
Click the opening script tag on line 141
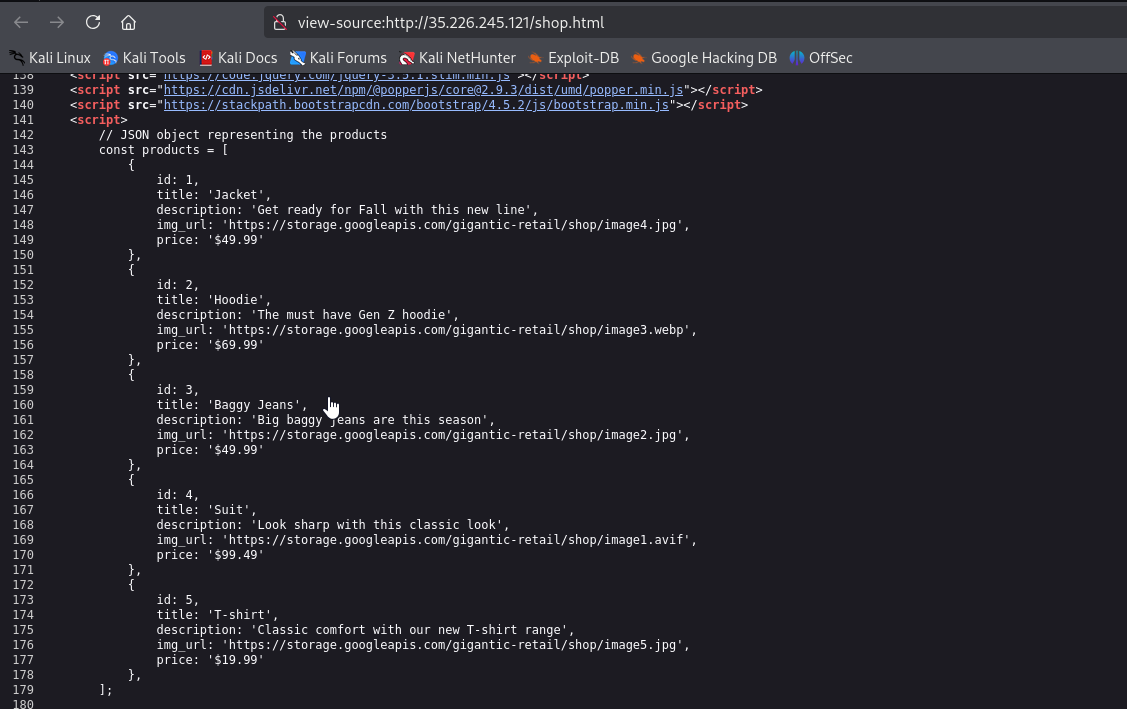pos(98,120)
